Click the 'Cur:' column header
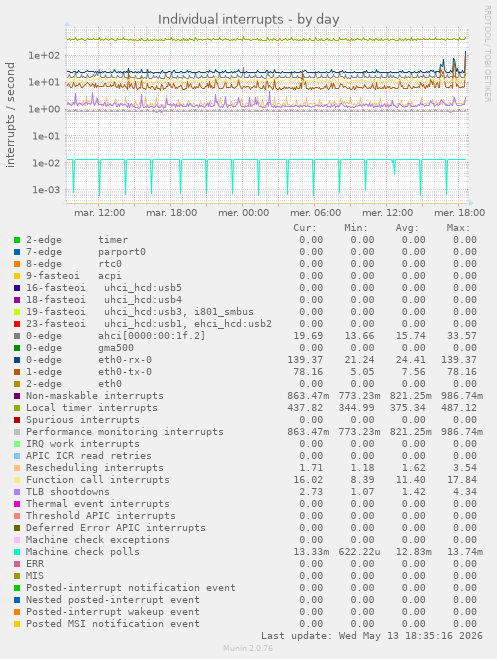497x659 pixels. pyautogui.click(x=305, y=228)
